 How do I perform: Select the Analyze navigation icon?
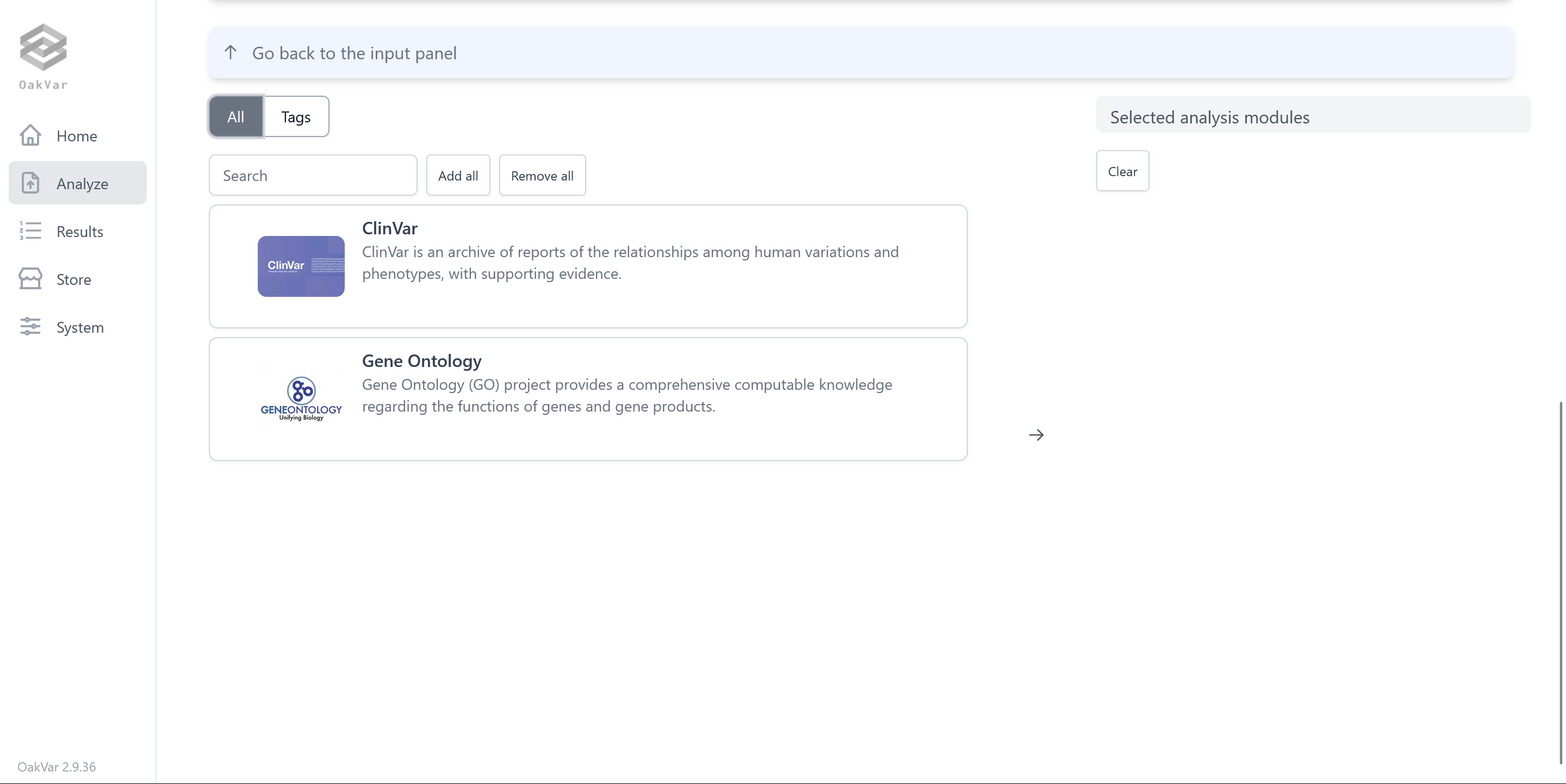(29, 183)
